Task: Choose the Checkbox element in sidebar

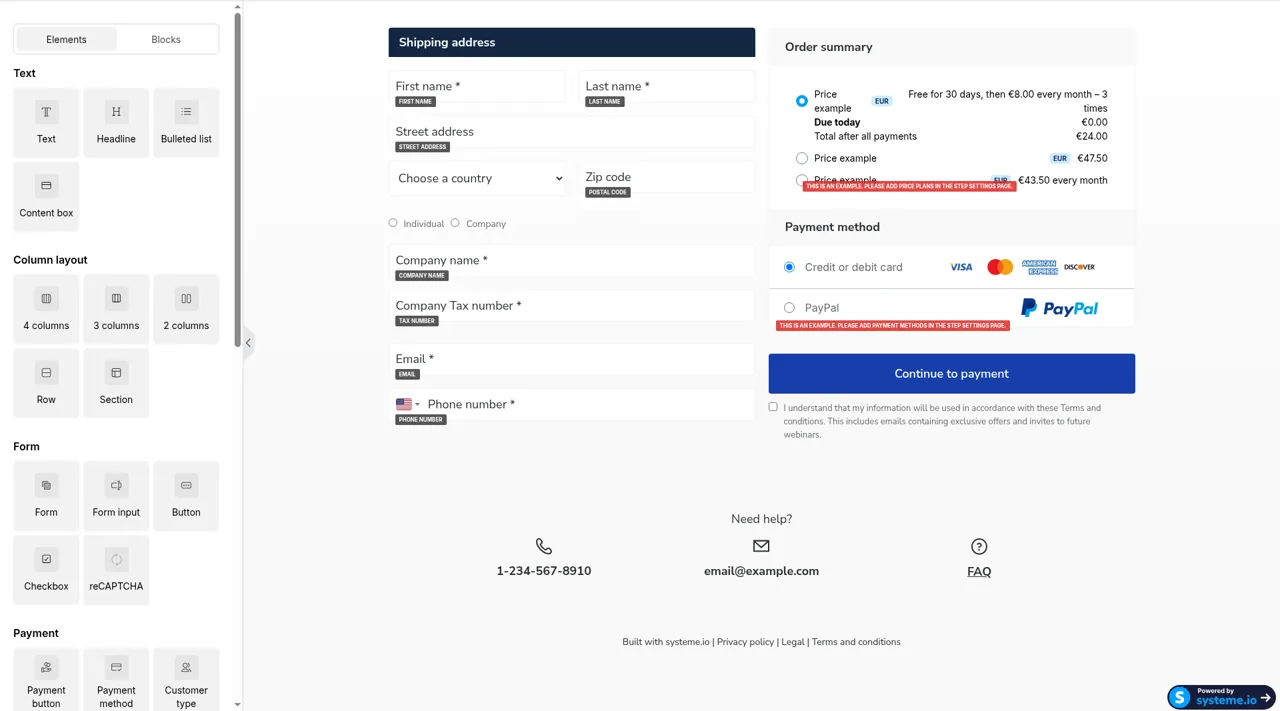Action: 46,569
